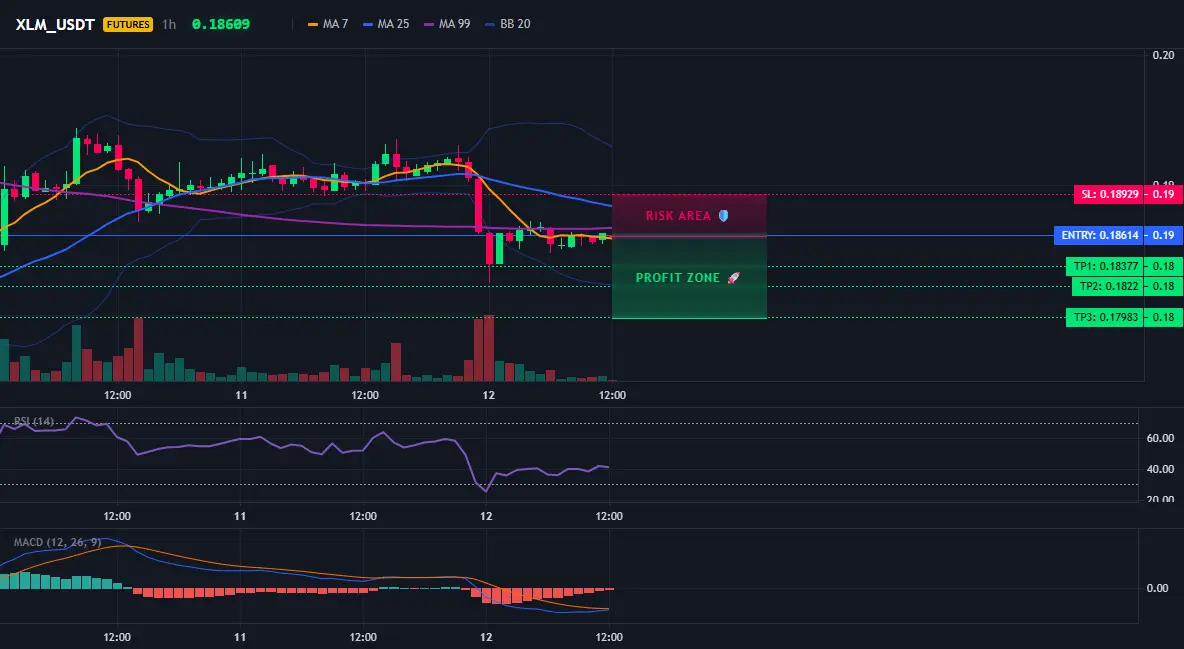Click the SL: 0.18929 price label
Screen dimensions: 1184x649
1109,194
